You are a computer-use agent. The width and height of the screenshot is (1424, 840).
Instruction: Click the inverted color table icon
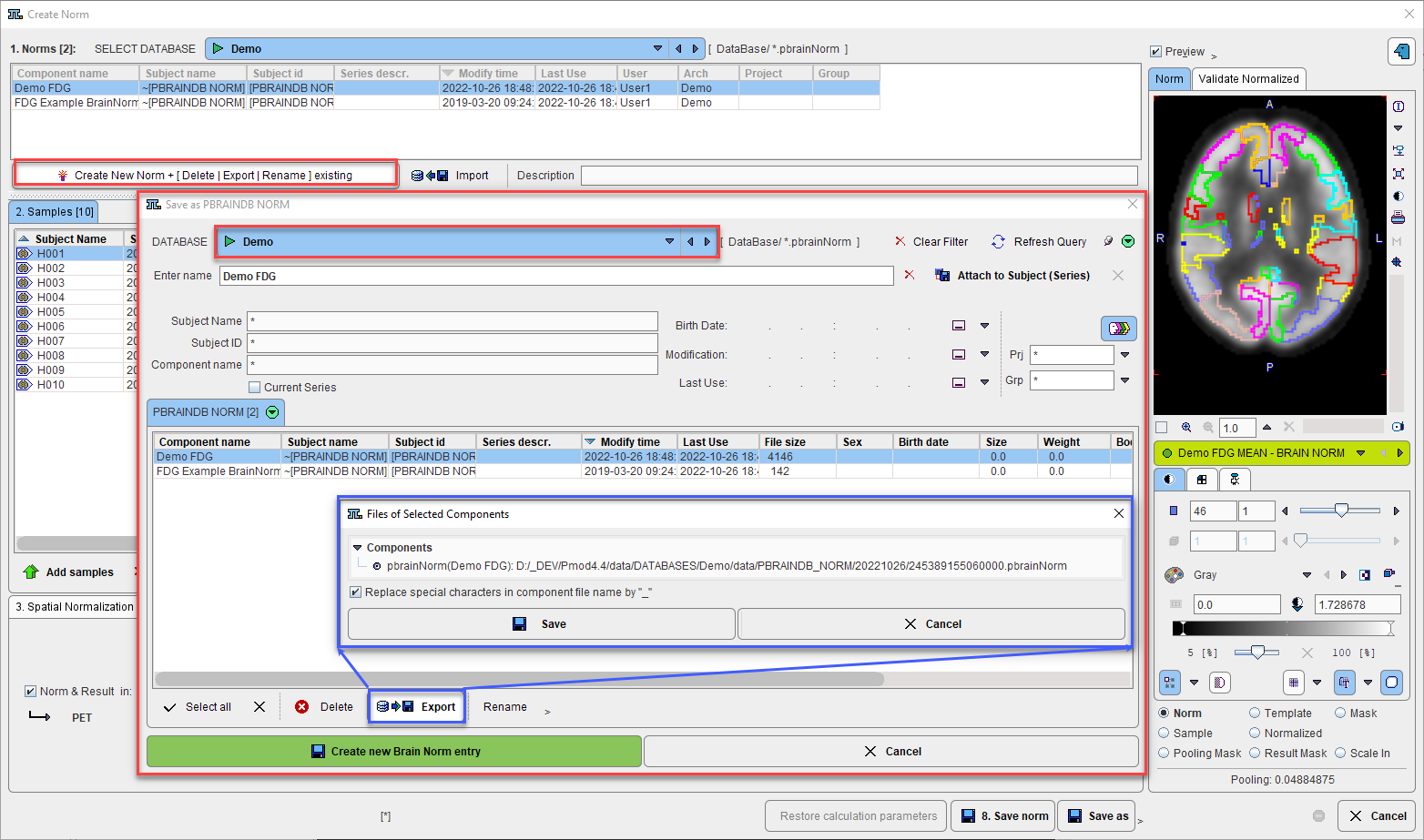point(1364,575)
